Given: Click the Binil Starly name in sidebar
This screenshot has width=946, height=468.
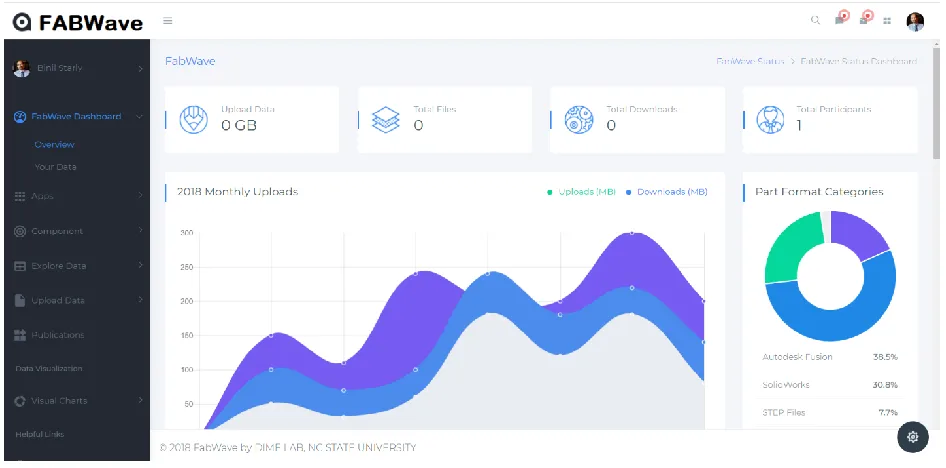Looking at the screenshot, I should click(59, 68).
